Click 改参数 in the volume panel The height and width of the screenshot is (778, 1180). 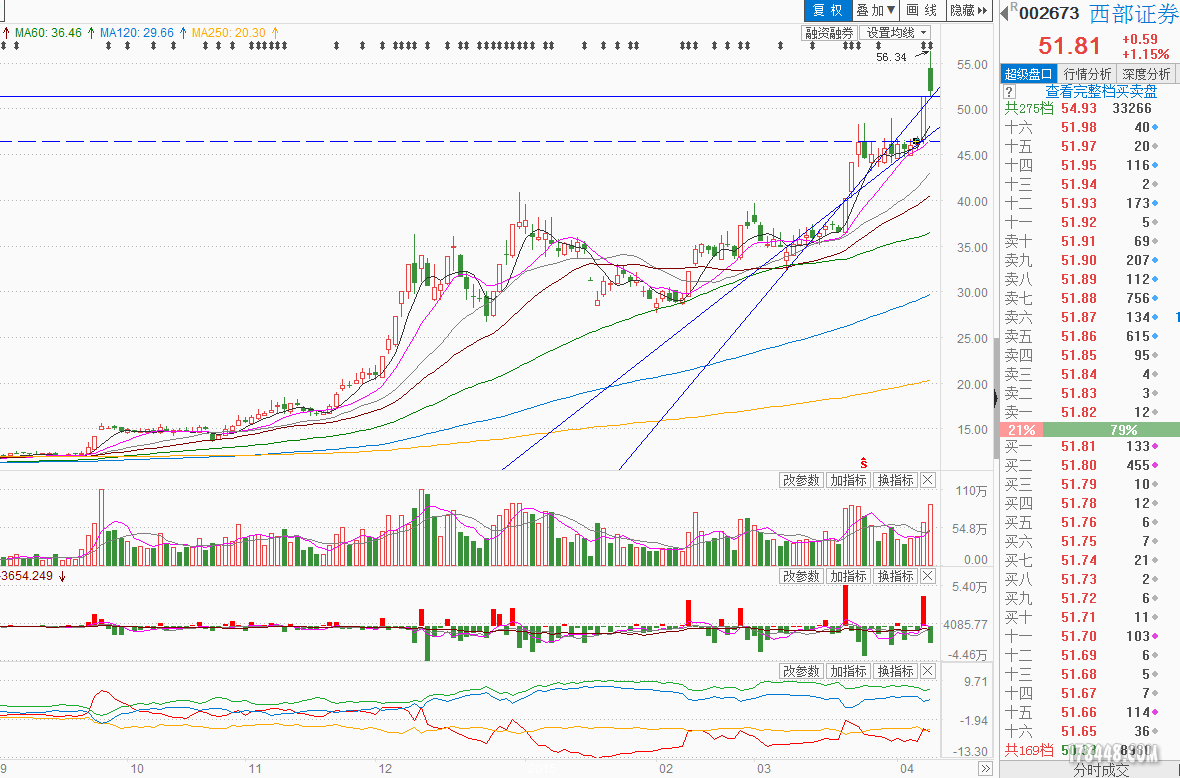(801, 480)
